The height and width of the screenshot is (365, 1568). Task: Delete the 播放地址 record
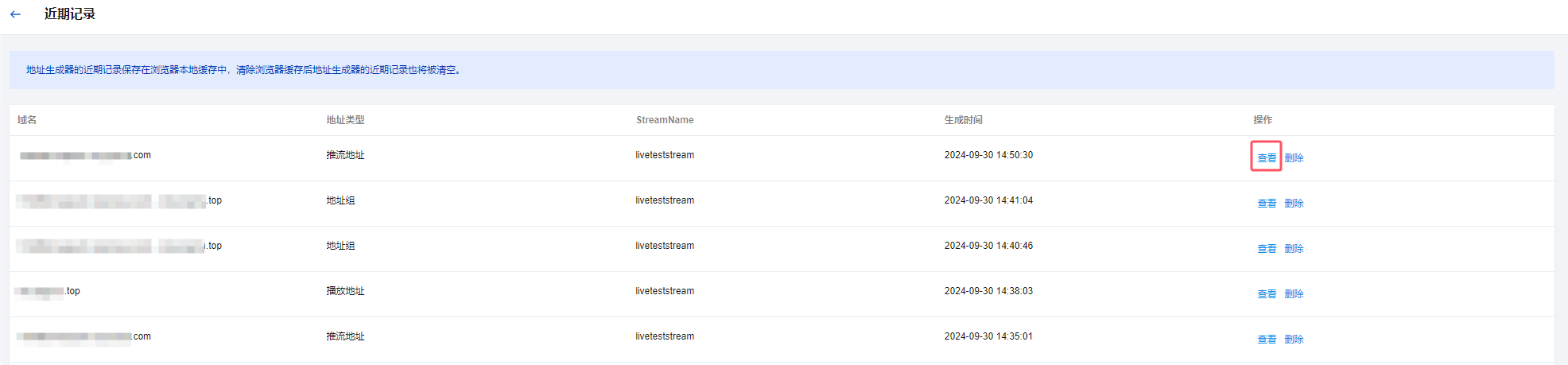pos(1294,293)
